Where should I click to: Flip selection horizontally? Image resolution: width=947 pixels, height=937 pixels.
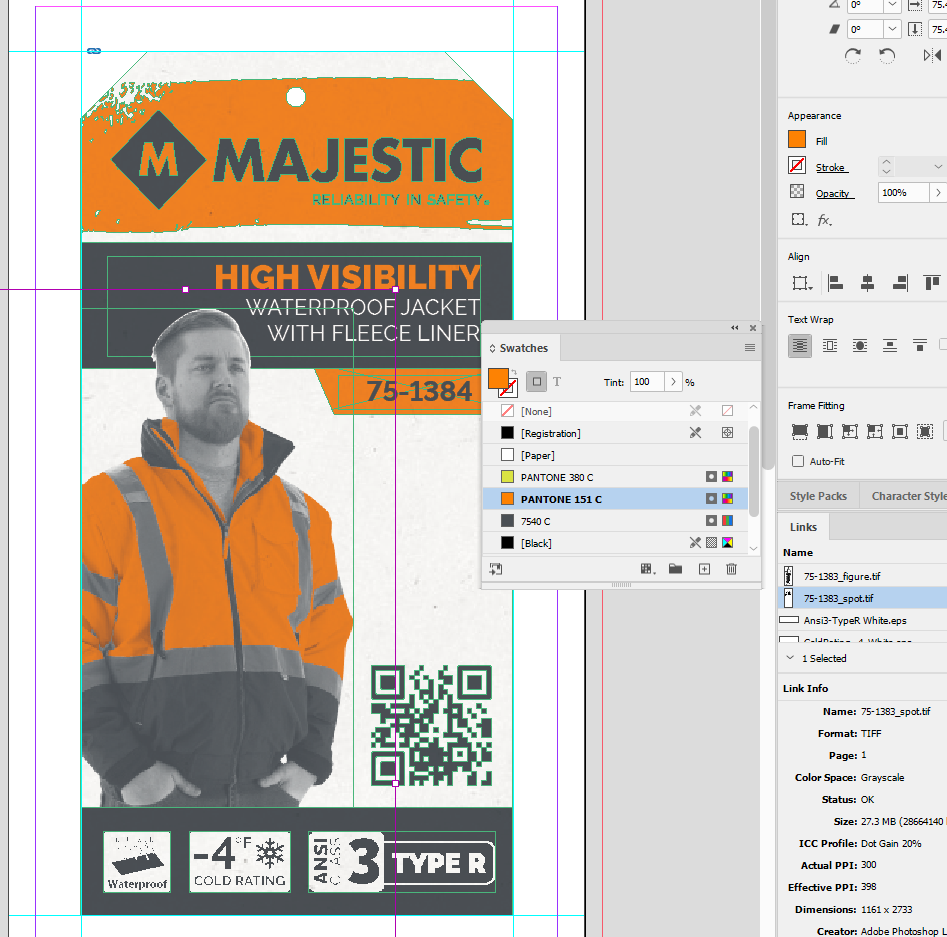(932, 56)
